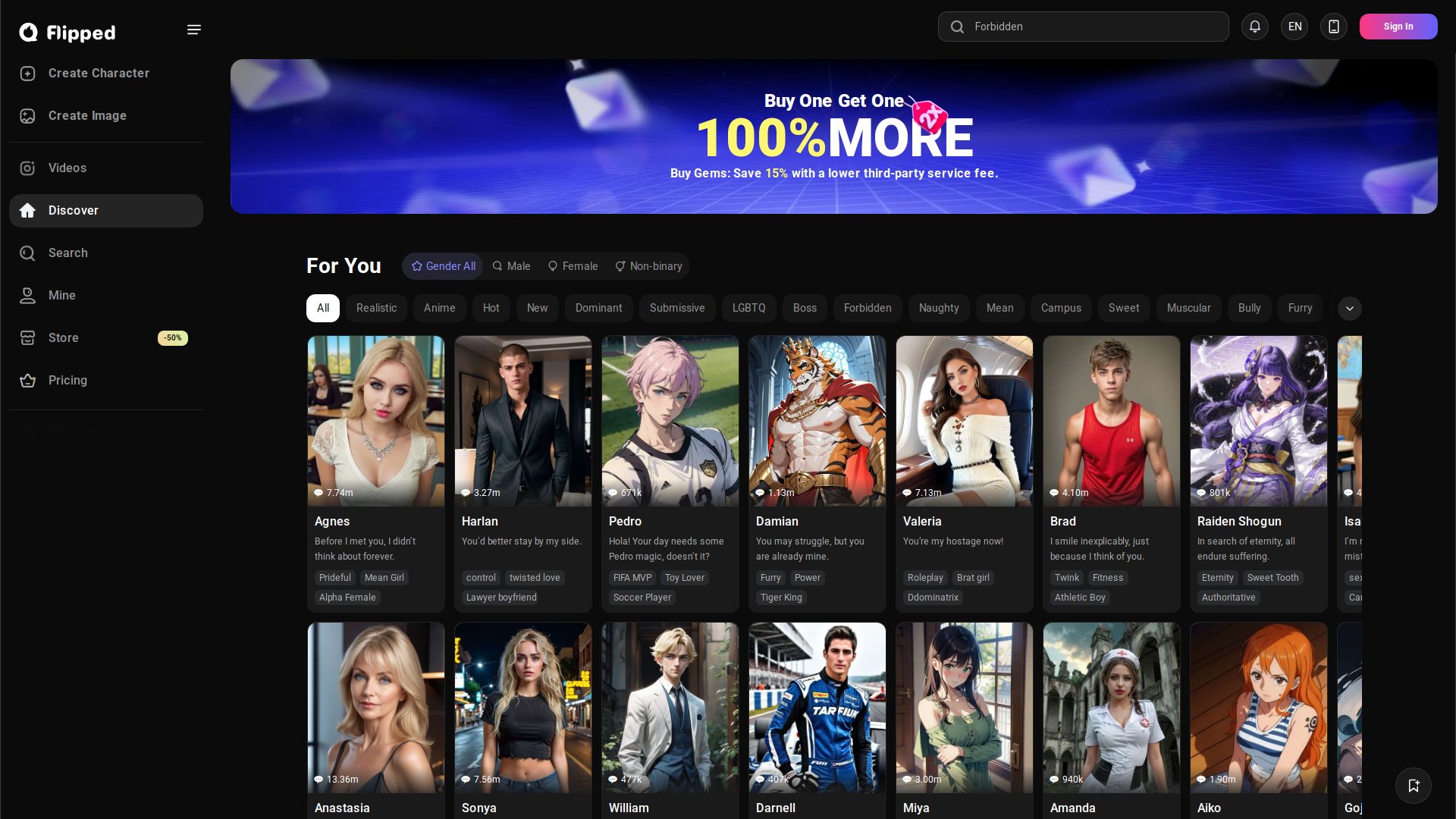
Task: Click the bookmark icon at bottom right
Action: pyautogui.click(x=1414, y=786)
